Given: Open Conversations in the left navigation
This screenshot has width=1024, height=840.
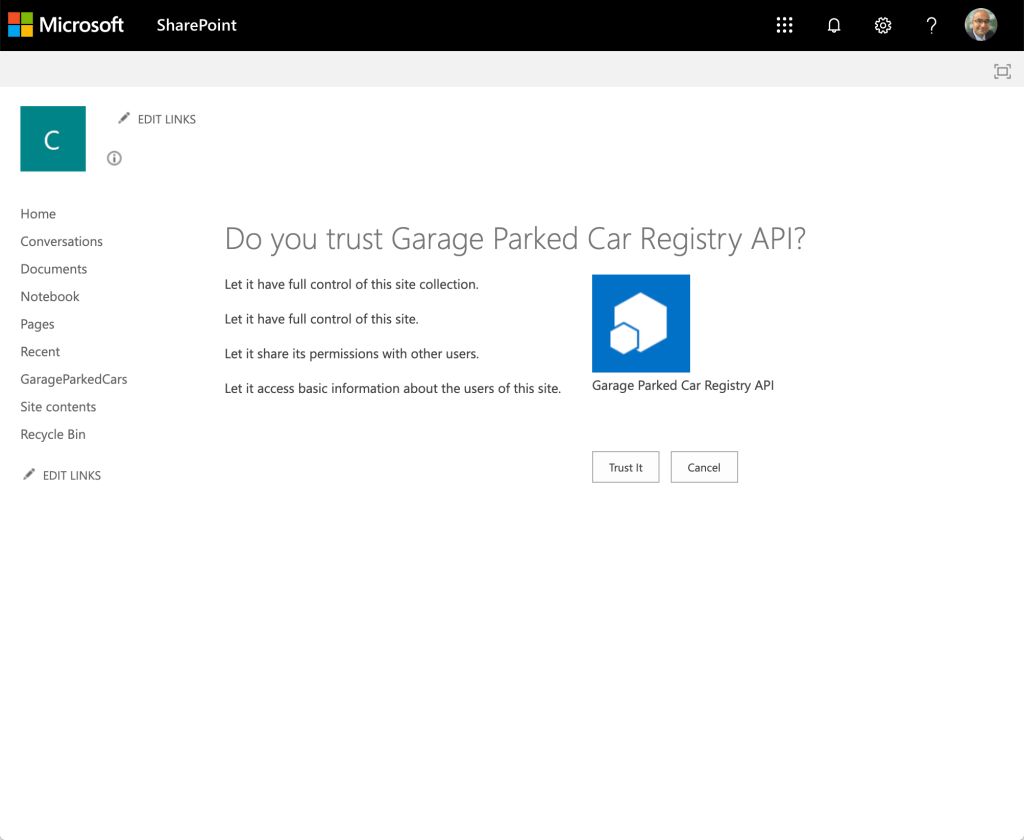Looking at the screenshot, I should 62,241.
